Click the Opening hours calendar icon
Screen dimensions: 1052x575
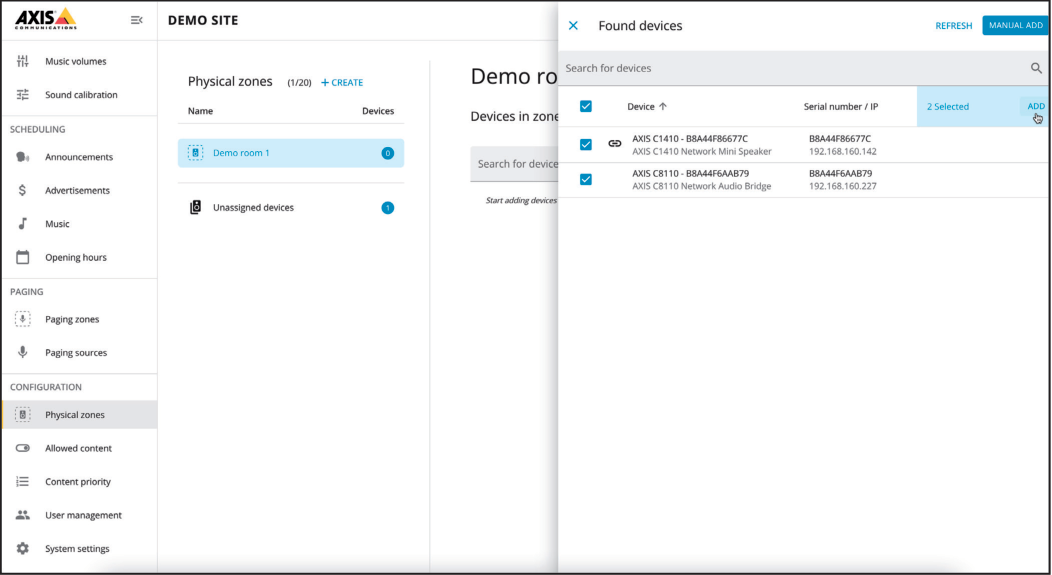[x=23, y=257]
